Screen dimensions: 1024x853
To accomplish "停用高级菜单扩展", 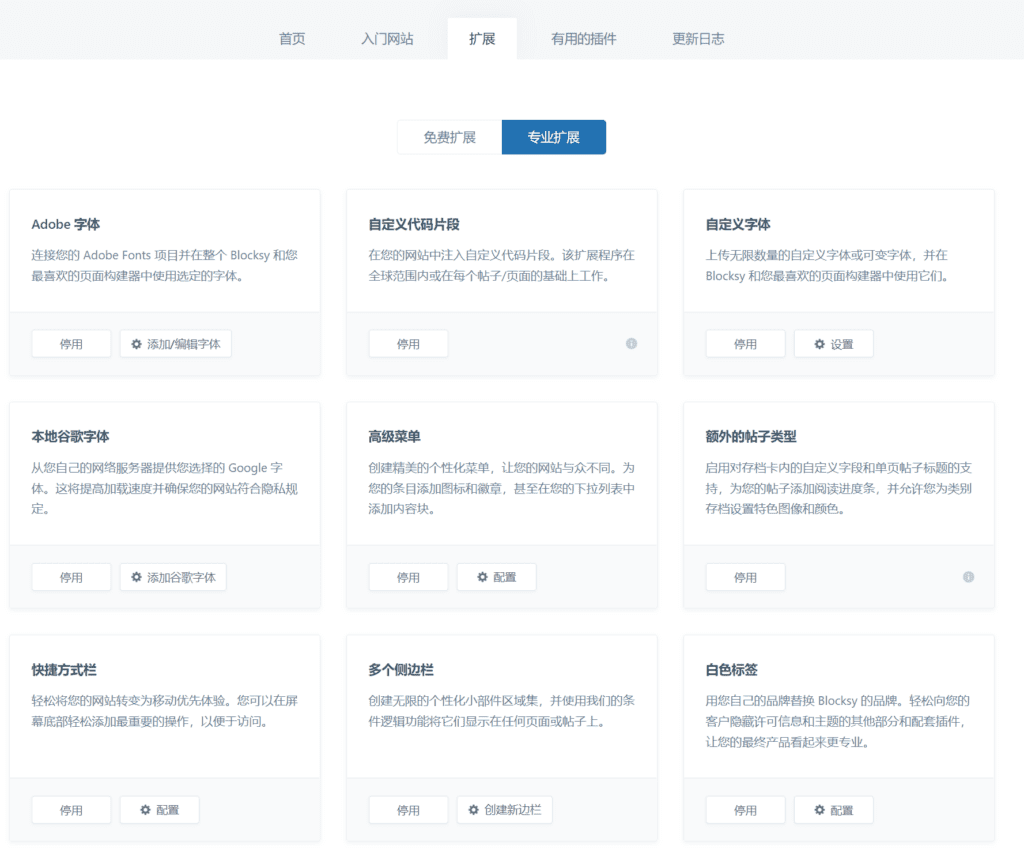I will (408, 577).
